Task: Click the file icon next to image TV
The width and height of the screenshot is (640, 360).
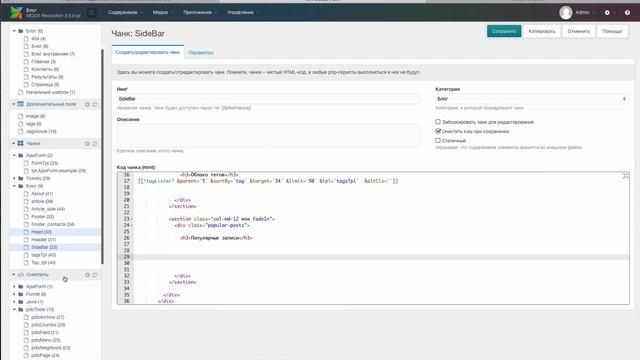Action: [x=21, y=116]
